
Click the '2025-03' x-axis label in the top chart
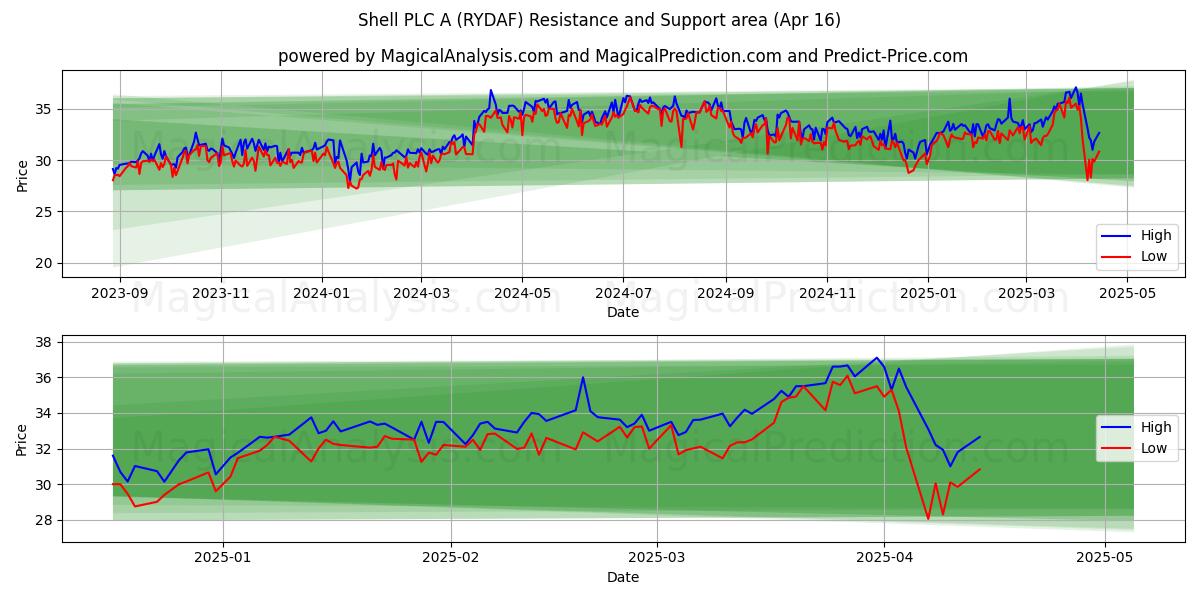(1026, 295)
